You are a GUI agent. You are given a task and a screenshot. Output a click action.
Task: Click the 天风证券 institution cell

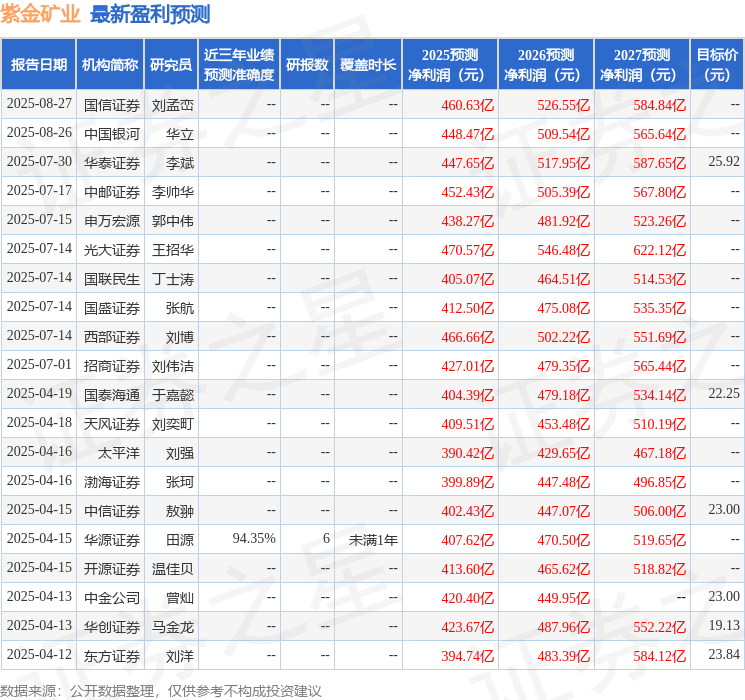112,424
